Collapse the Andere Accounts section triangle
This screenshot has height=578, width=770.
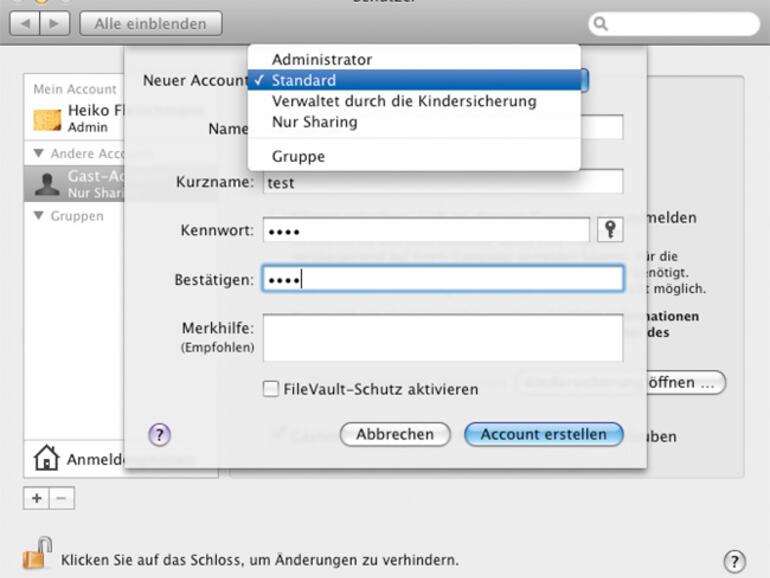coord(39,153)
